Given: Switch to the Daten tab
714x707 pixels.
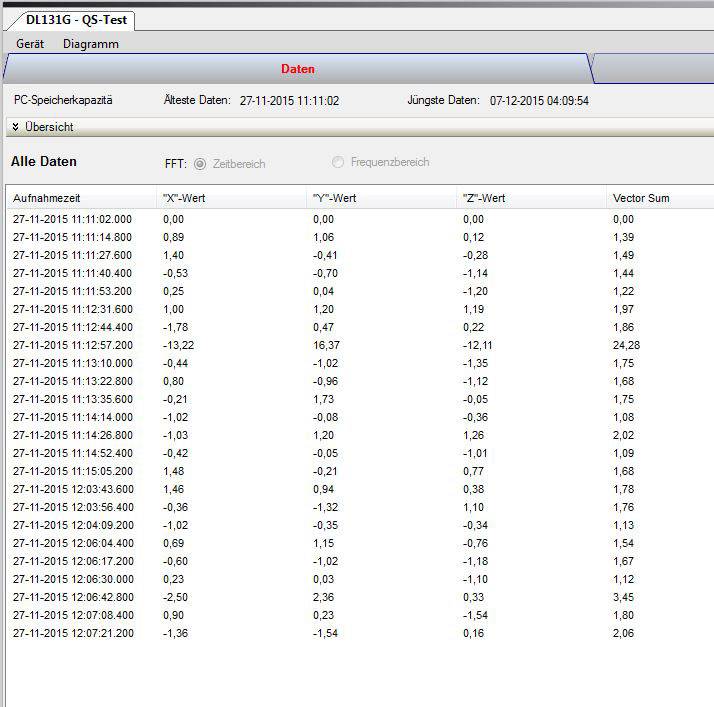Looking at the screenshot, I should point(297,69).
